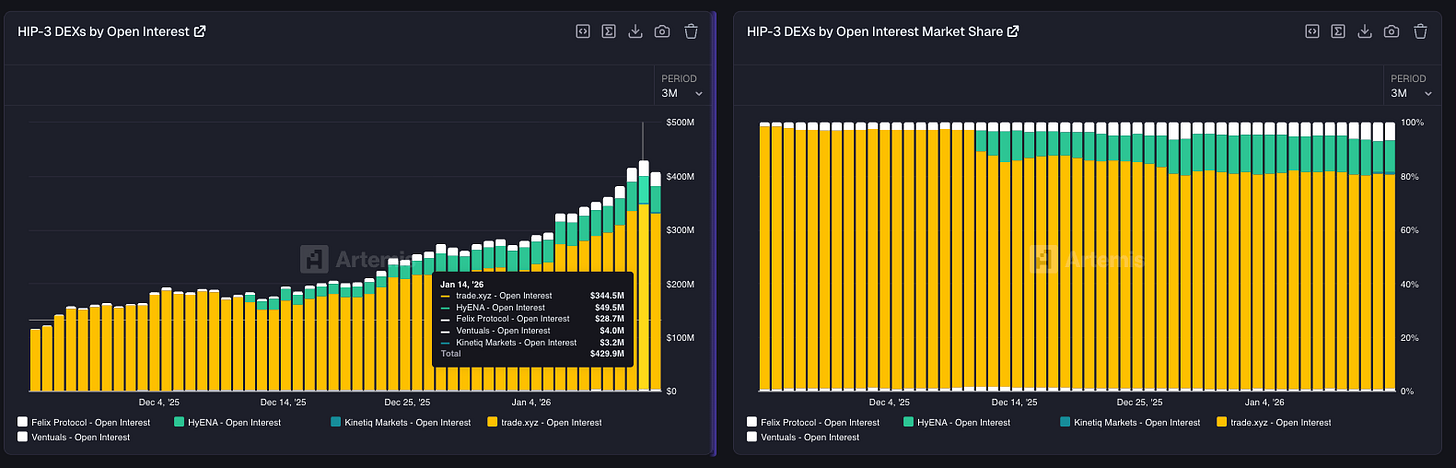Click the '$400M' y-axis label
Viewport: 1456px width, 468px height.
(x=680, y=177)
